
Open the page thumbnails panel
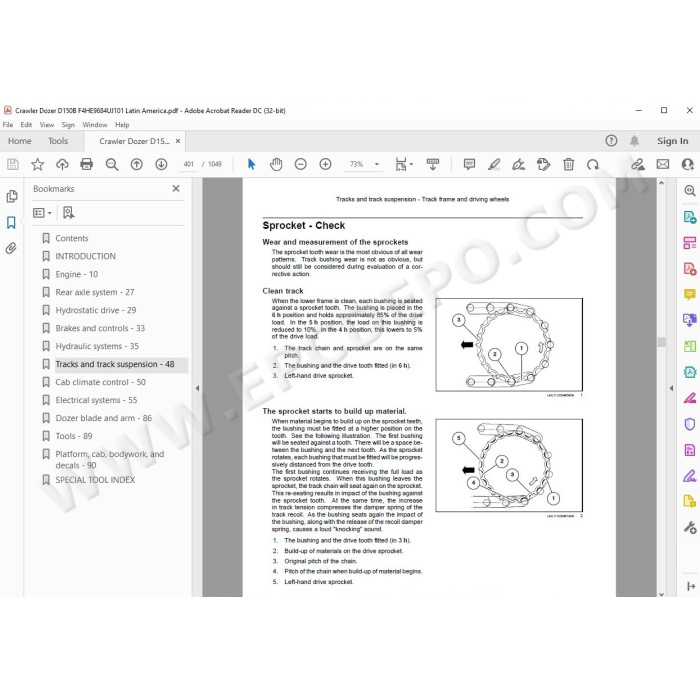pos(12,196)
